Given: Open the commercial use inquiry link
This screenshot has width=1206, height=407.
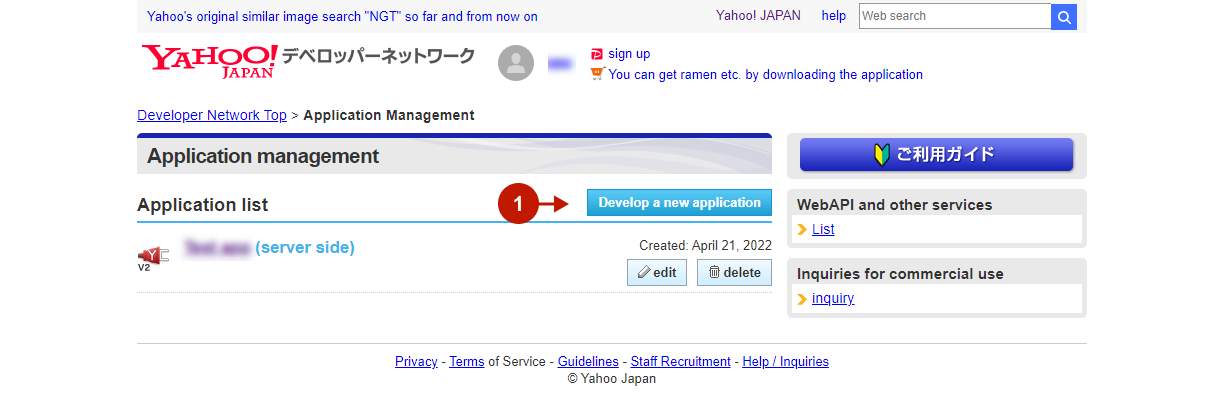Looking at the screenshot, I should click(x=833, y=298).
